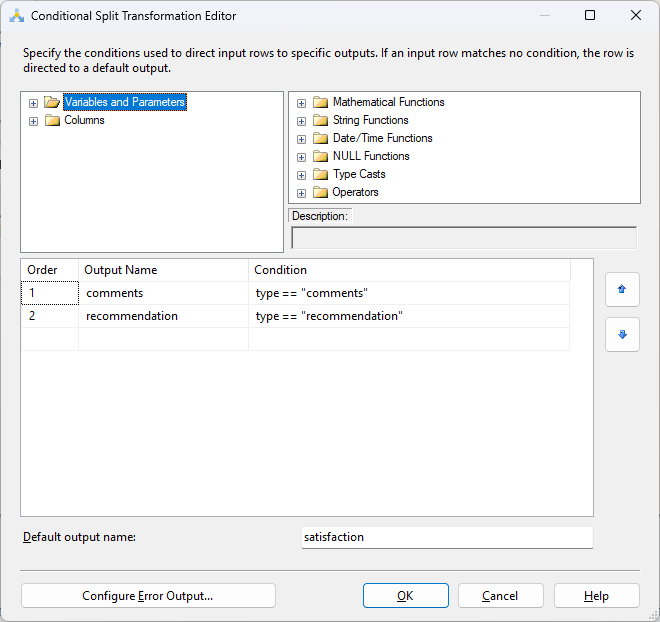Click the String Functions folder icon
The width and height of the screenshot is (660, 622).
pyautogui.click(x=320, y=120)
